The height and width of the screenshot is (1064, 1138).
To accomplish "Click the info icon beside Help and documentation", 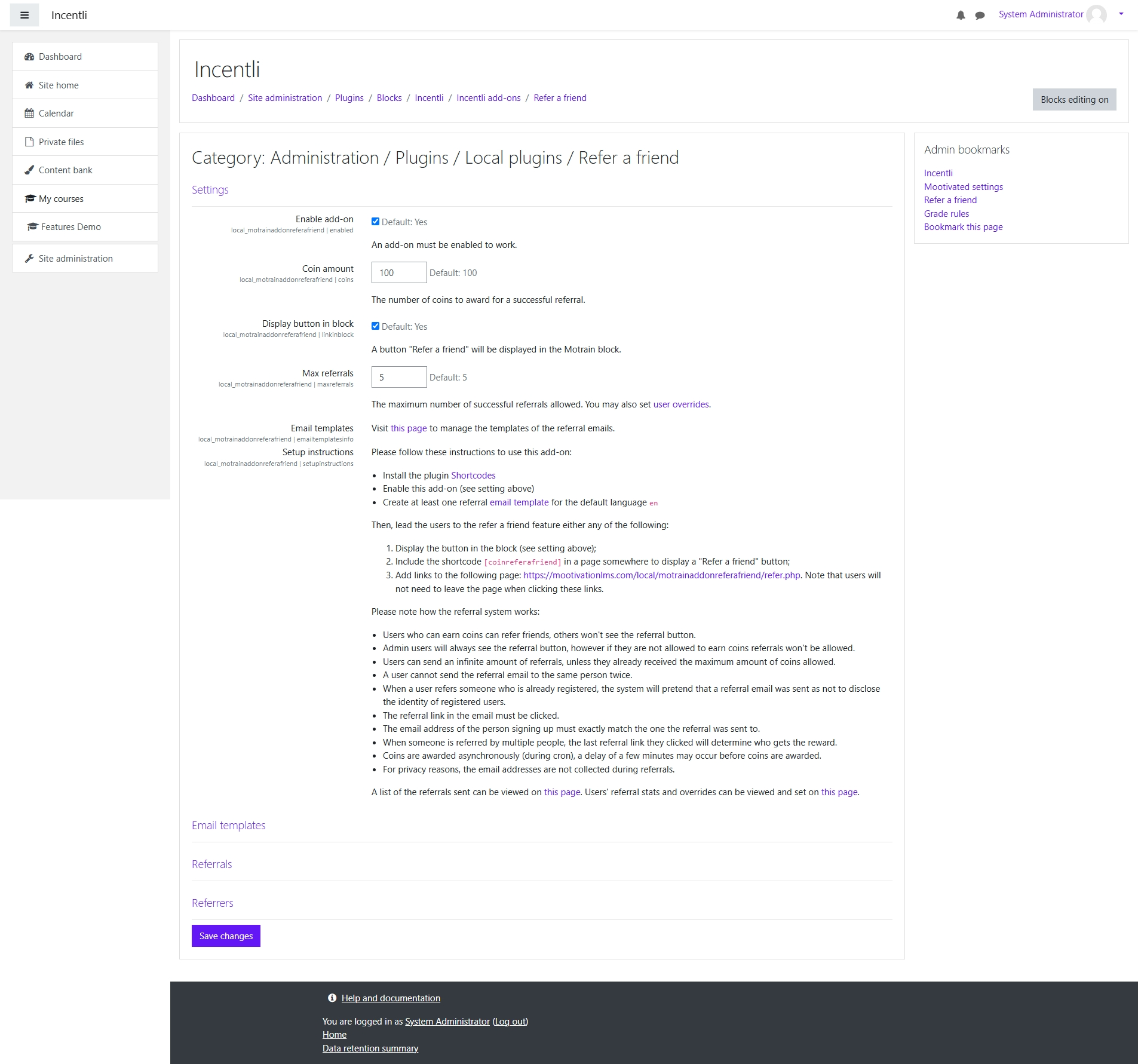I will click(x=332, y=998).
